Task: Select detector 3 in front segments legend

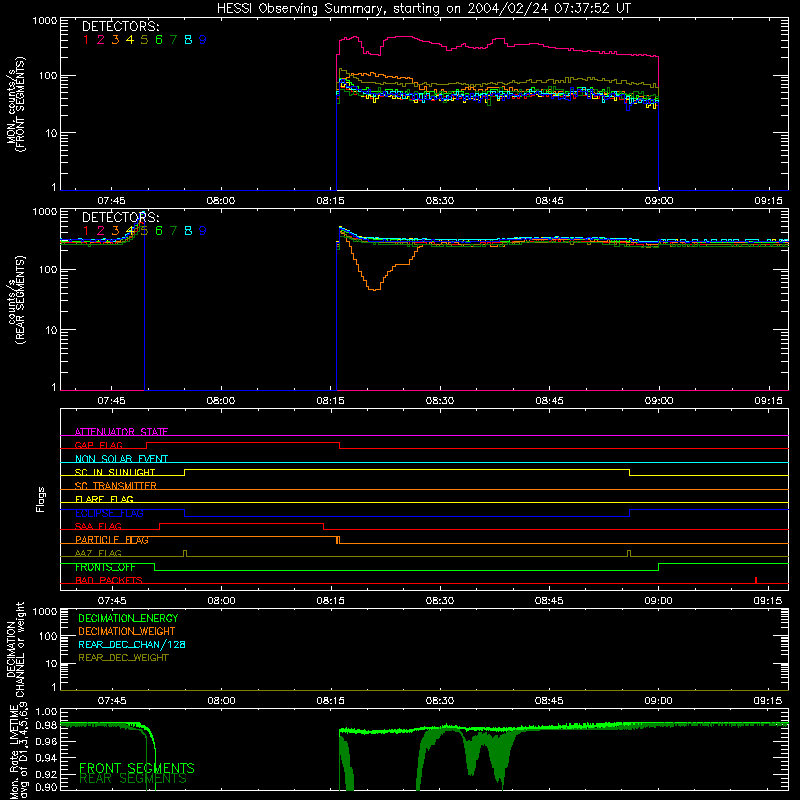Action: 115,40
